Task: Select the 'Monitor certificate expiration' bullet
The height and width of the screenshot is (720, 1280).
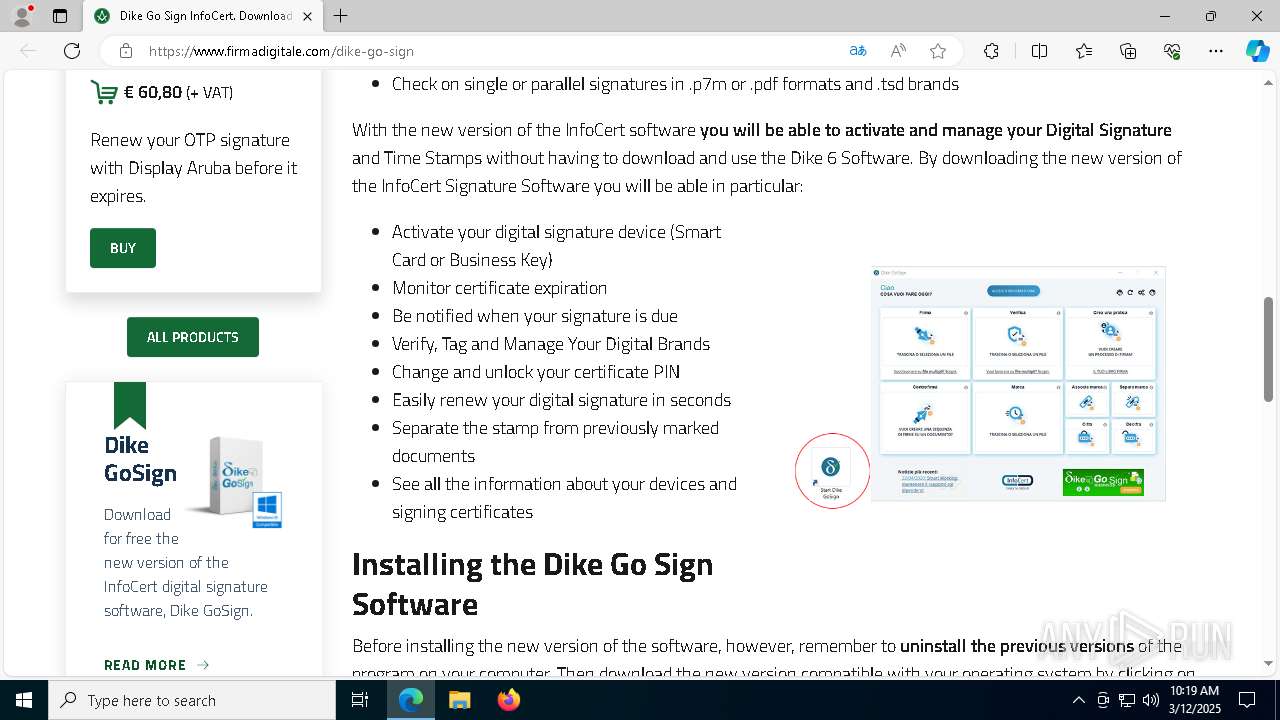Action: 499,288
